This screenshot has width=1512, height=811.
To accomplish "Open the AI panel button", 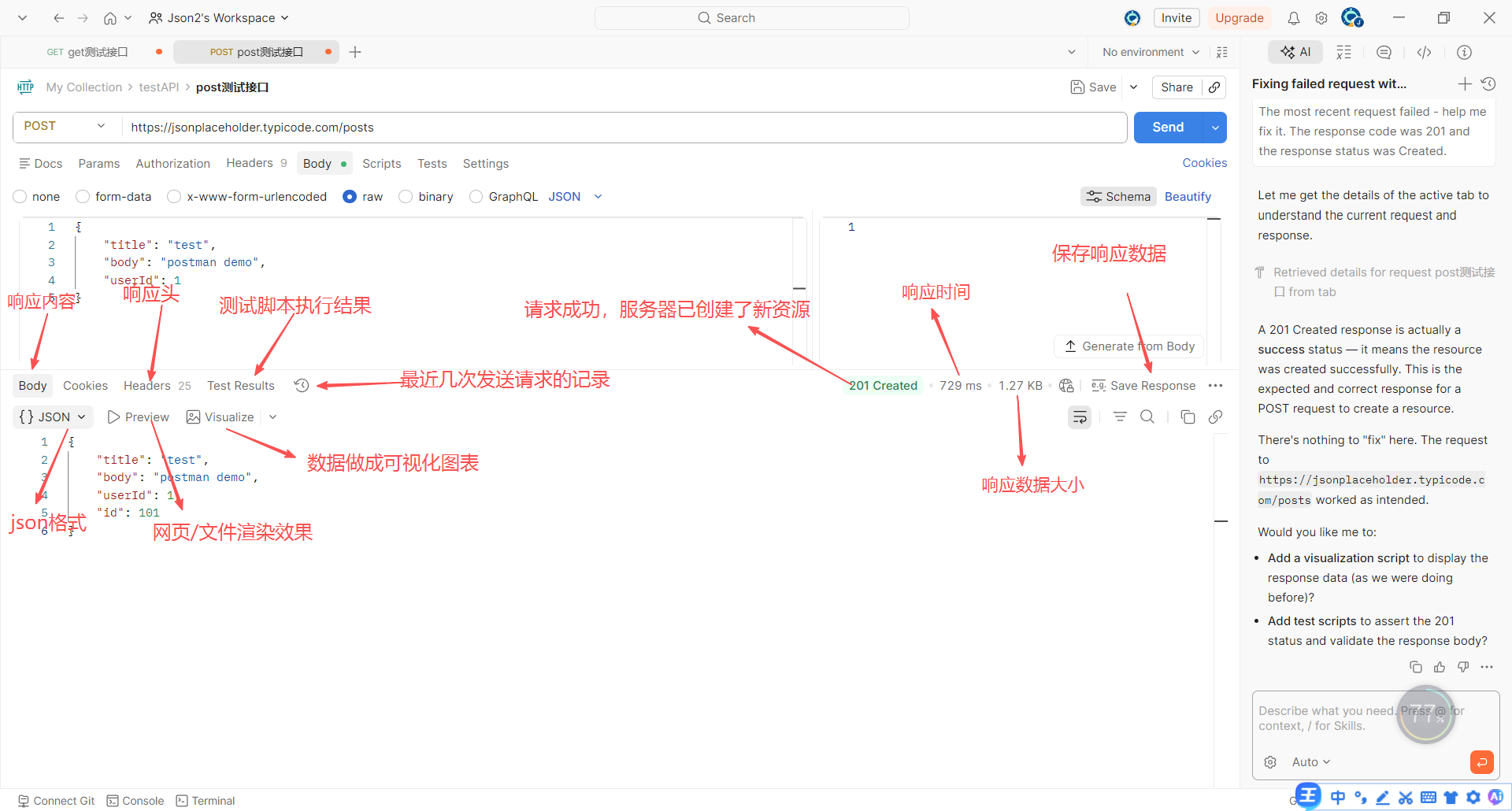I will tap(1295, 52).
